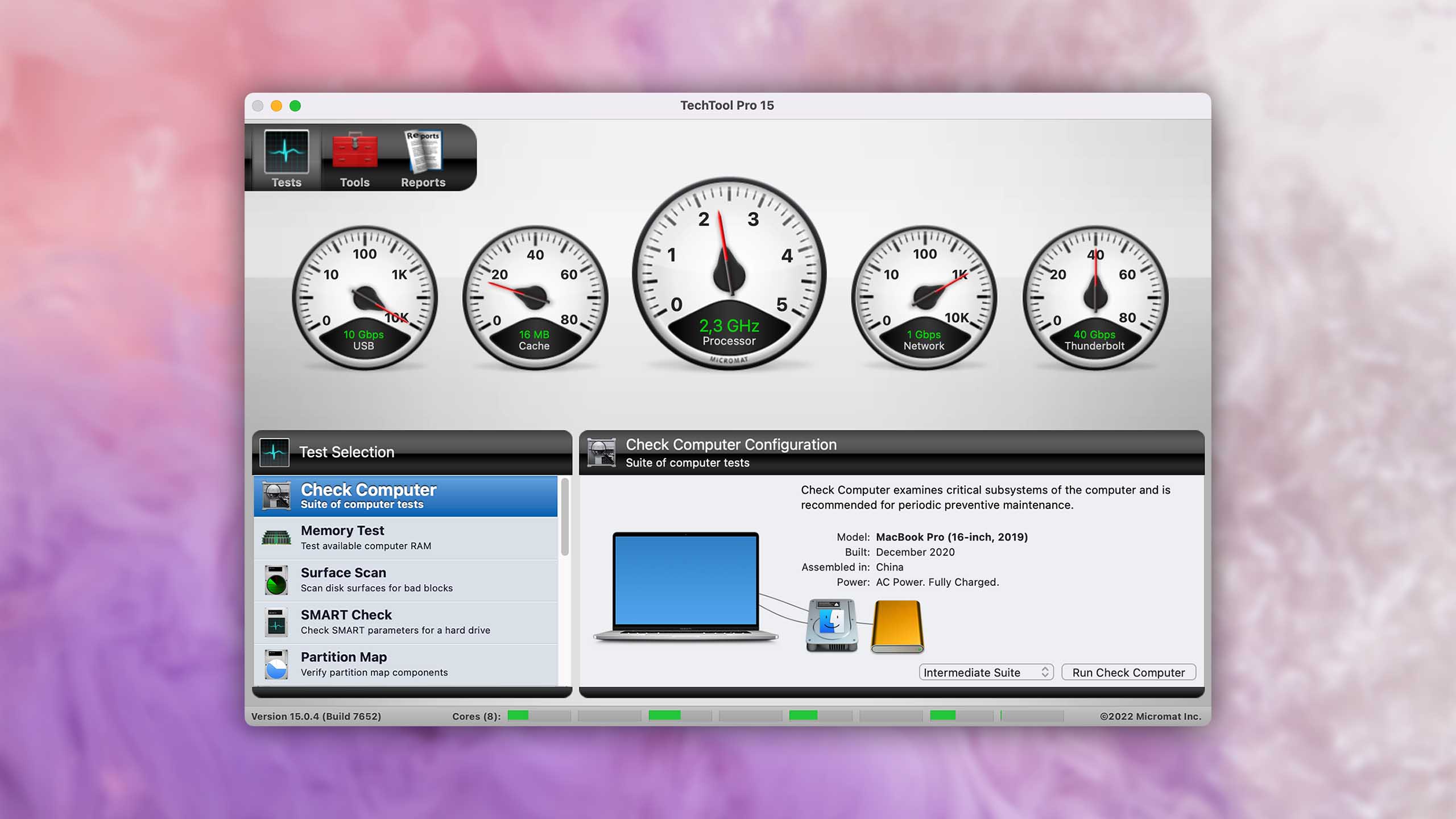Click the seventh core activity bar
1456x819 pixels.
[x=962, y=715]
